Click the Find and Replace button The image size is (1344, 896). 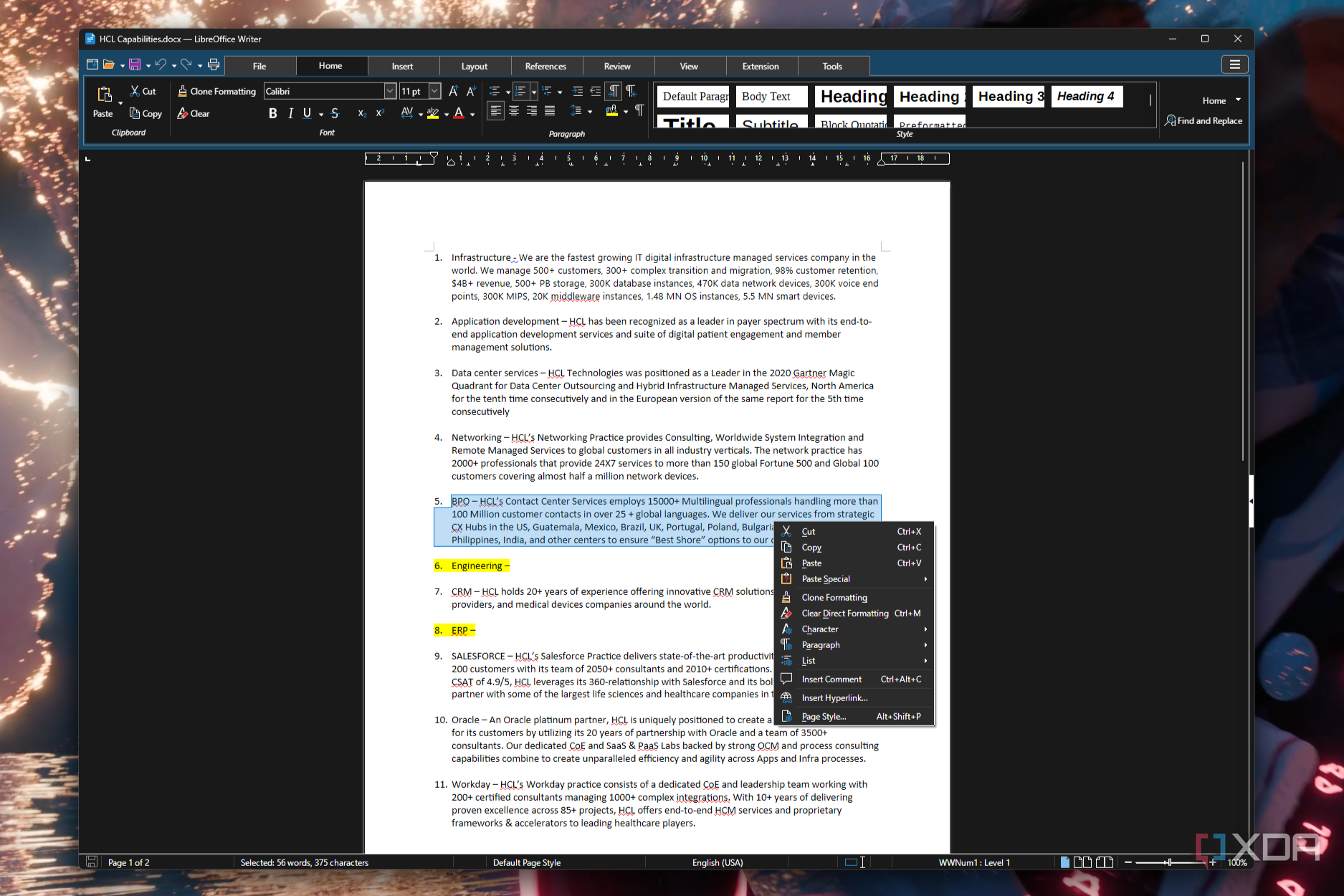(1204, 120)
